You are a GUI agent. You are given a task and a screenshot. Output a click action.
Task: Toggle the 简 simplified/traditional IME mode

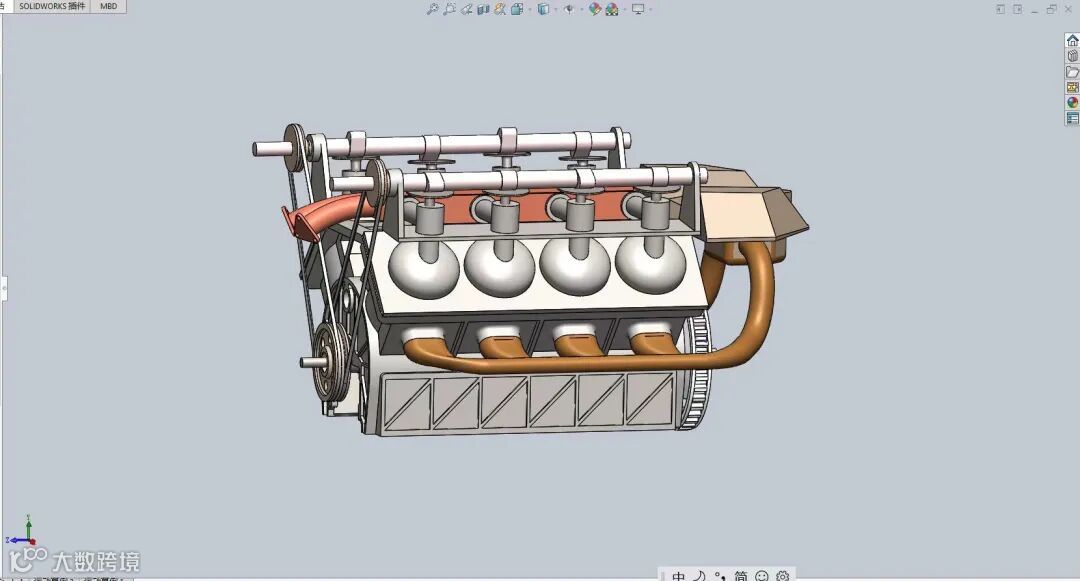(740, 575)
